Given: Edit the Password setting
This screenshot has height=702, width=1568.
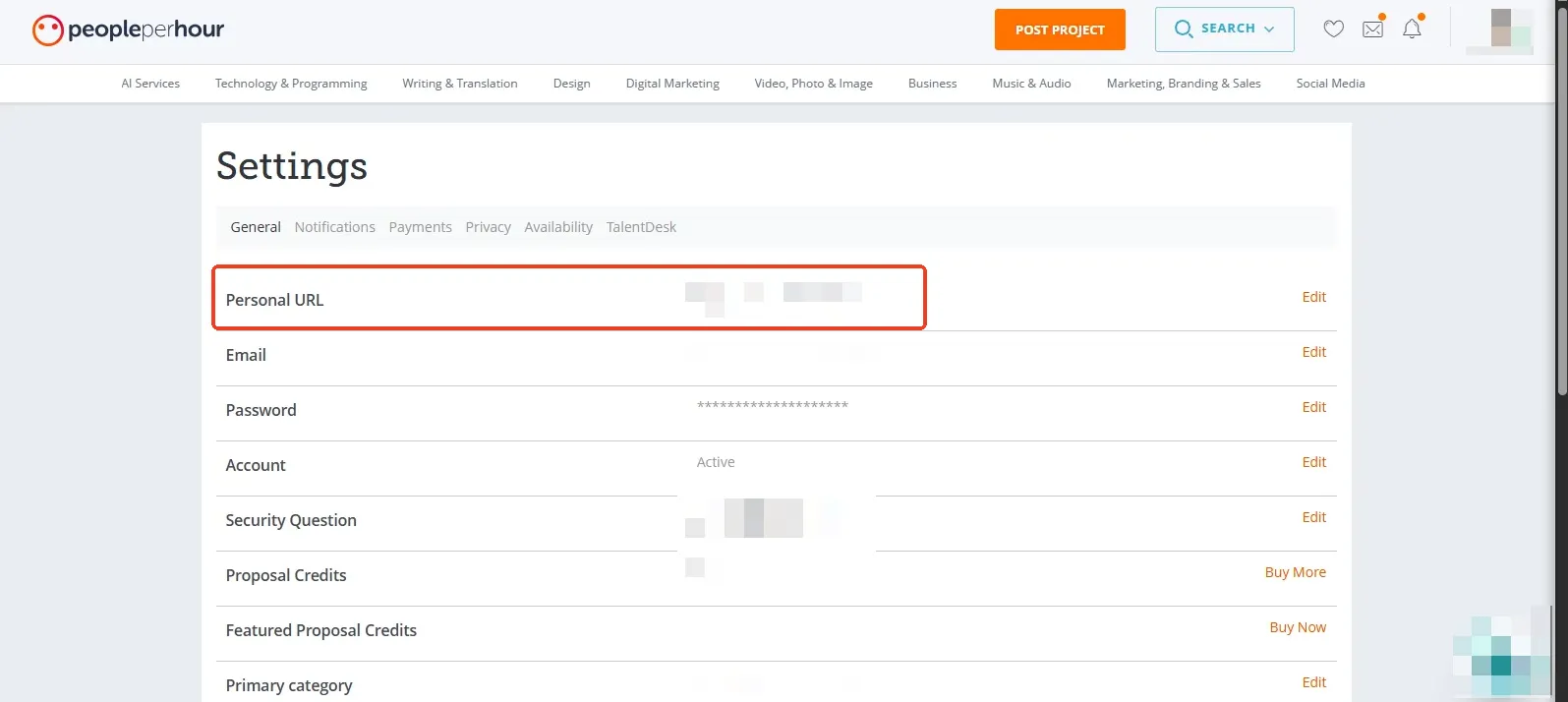Looking at the screenshot, I should (1313, 407).
